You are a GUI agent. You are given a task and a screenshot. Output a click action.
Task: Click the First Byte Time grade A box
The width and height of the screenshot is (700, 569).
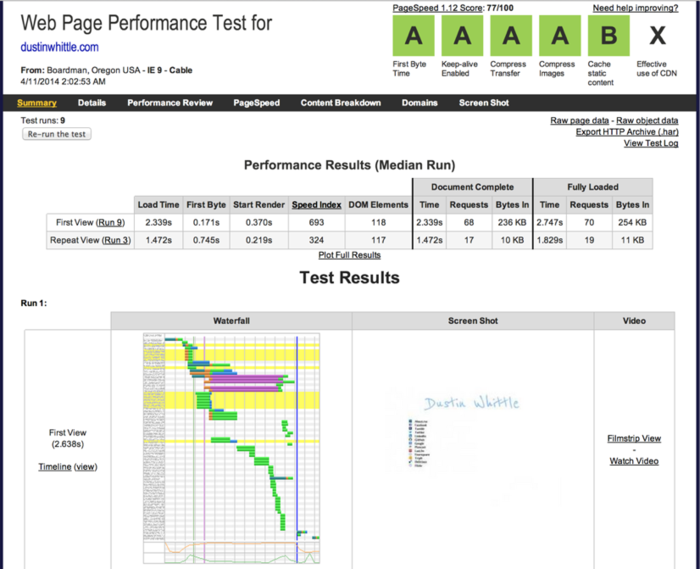click(x=413, y=35)
